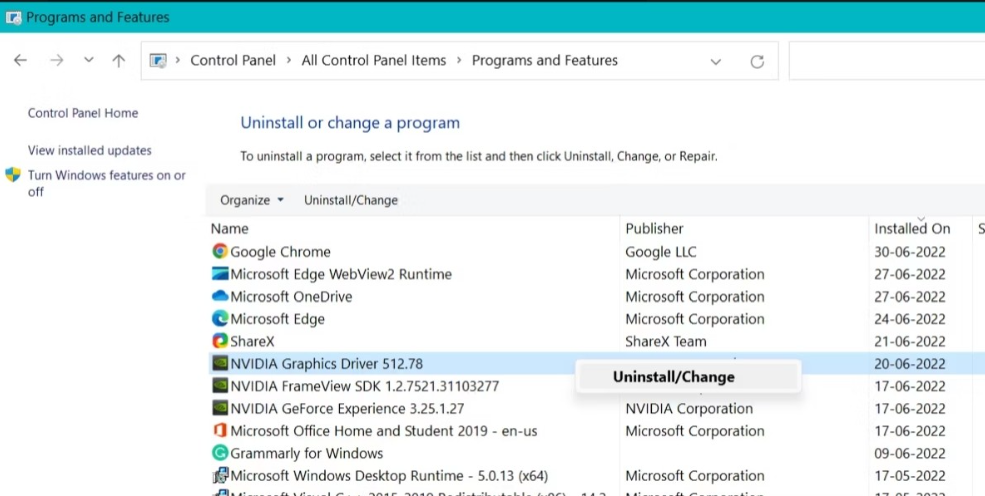Image resolution: width=985 pixels, height=496 pixels.
Task: Click the ShareX program icon
Action: 219,341
